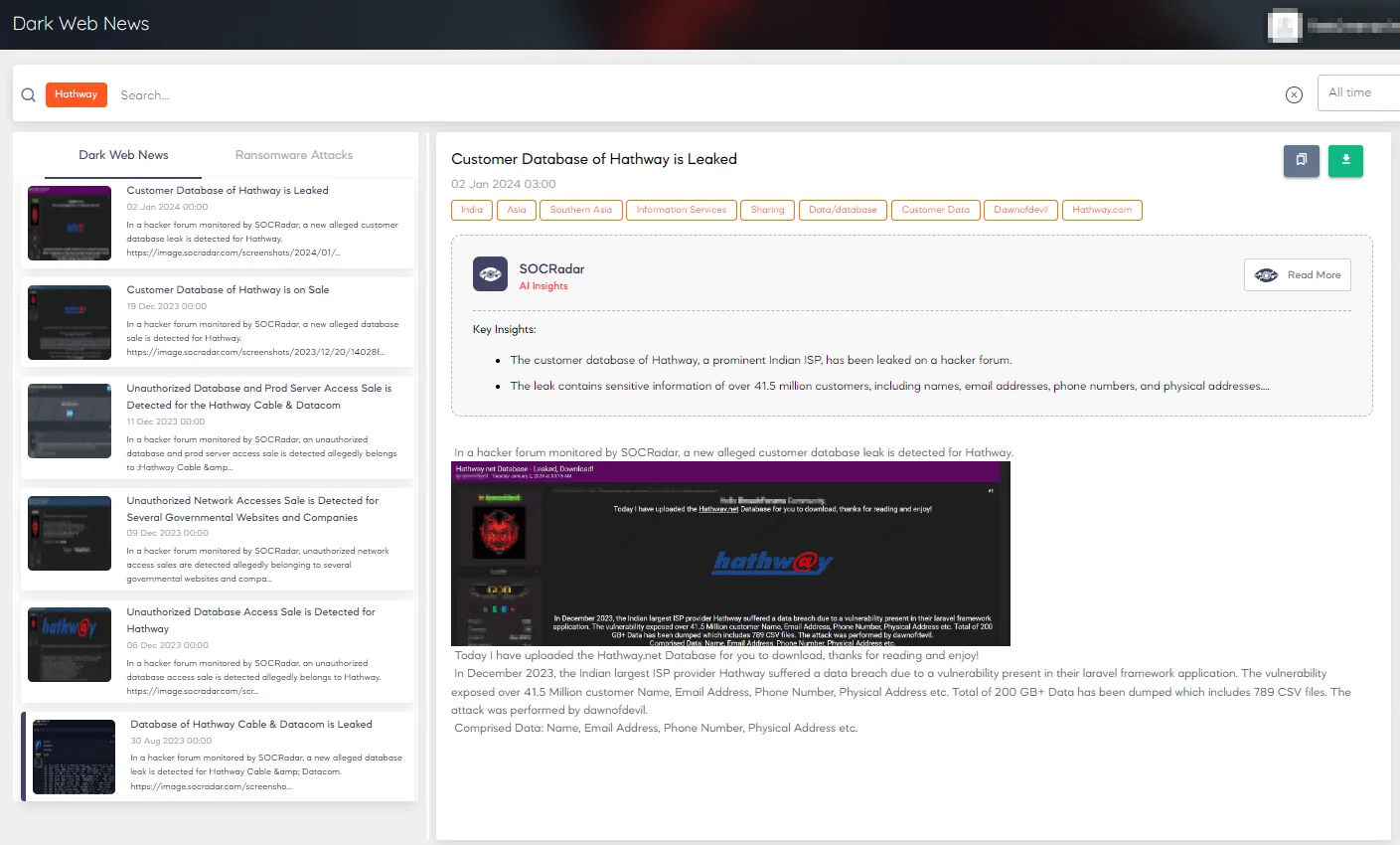Click the 'Dark Web News' page title

[80, 24]
